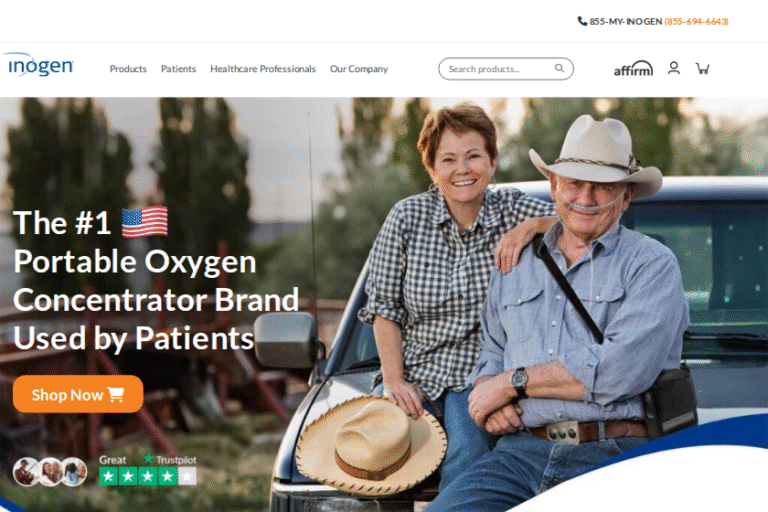Click the Inogen logo
This screenshot has width=768, height=512.
[x=39, y=65]
